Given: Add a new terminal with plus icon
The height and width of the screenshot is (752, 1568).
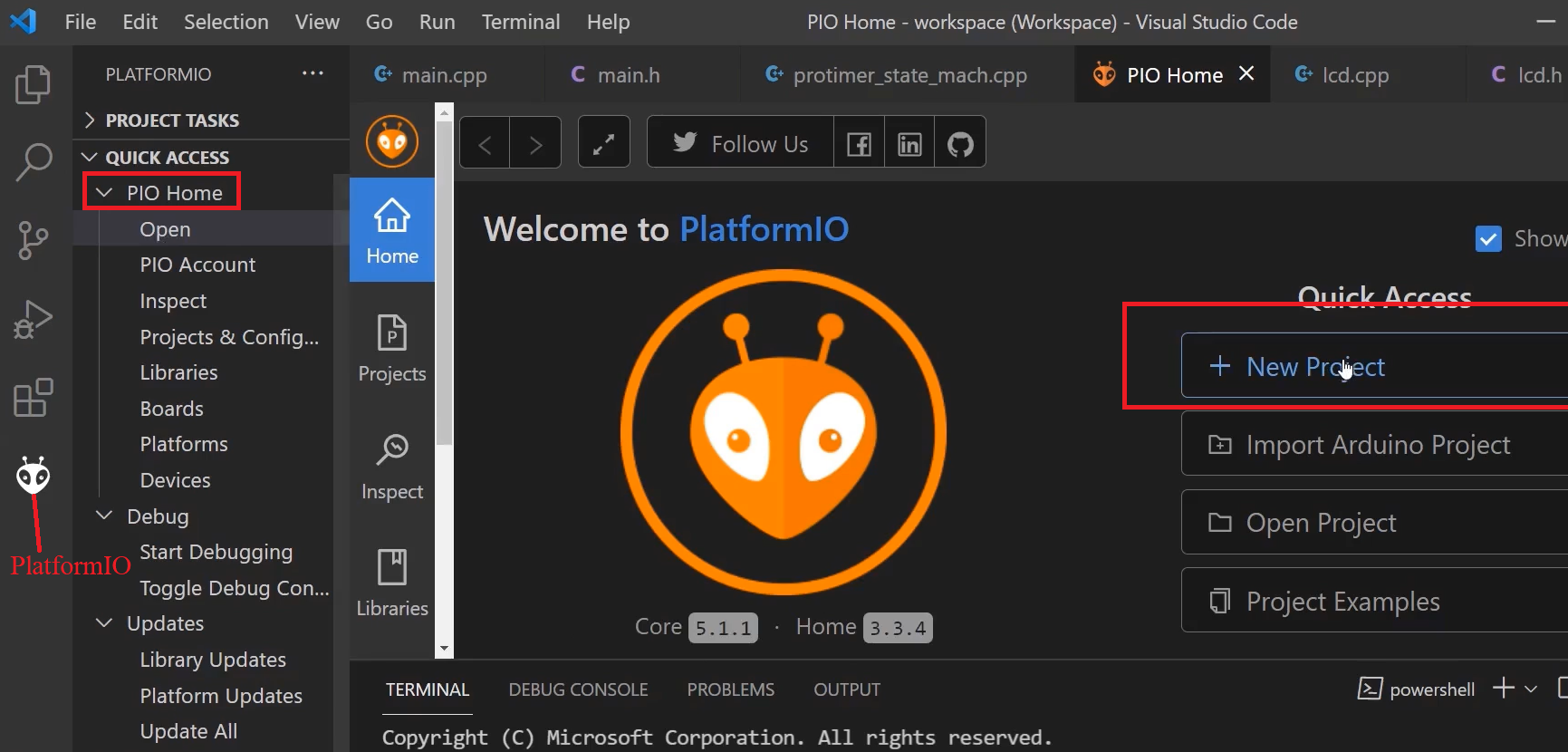Looking at the screenshot, I should (1504, 689).
